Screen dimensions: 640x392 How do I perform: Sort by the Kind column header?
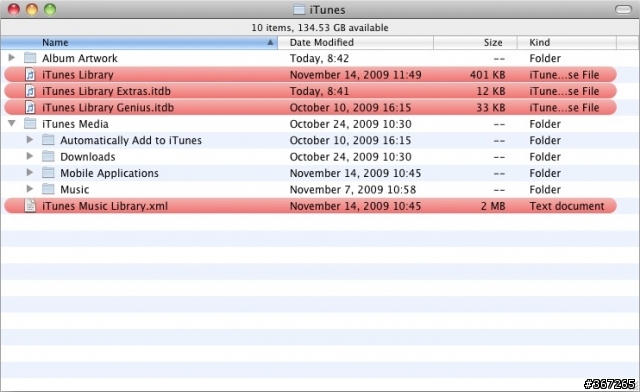[x=567, y=42]
